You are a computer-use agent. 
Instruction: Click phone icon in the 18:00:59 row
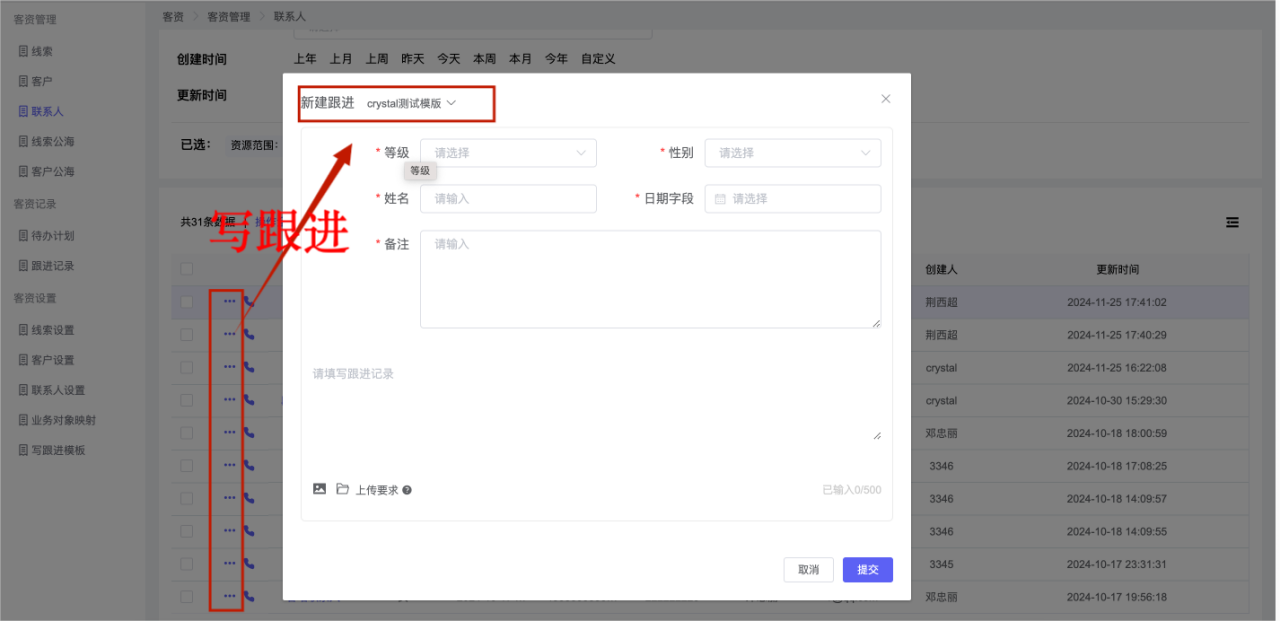point(249,432)
